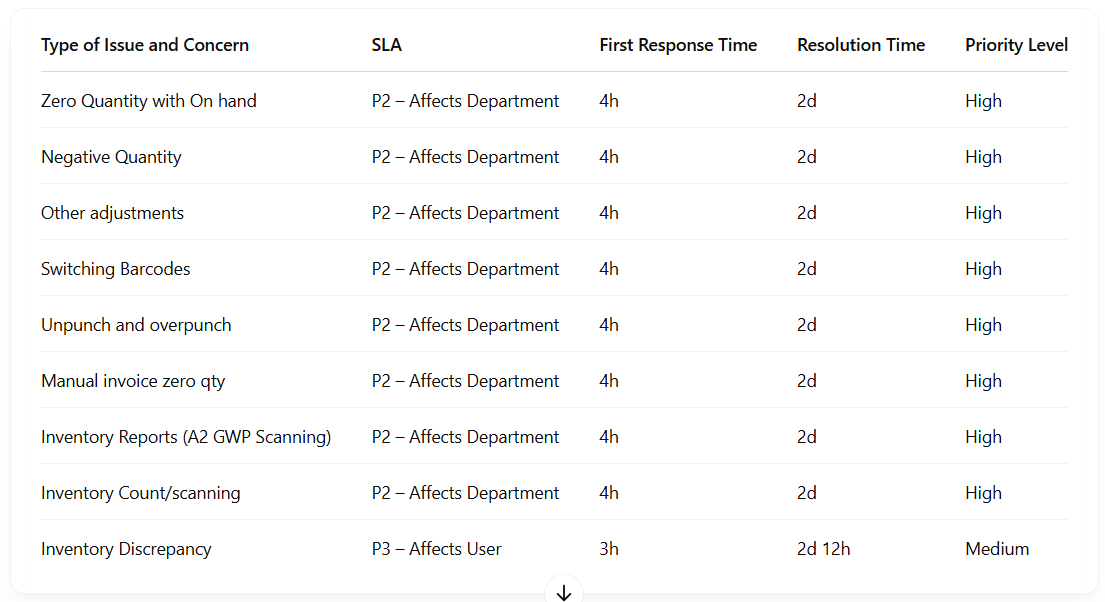Select the "Unpunch and overpunch" cell
This screenshot has width=1105, height=602.
click(x=136, y=325)
